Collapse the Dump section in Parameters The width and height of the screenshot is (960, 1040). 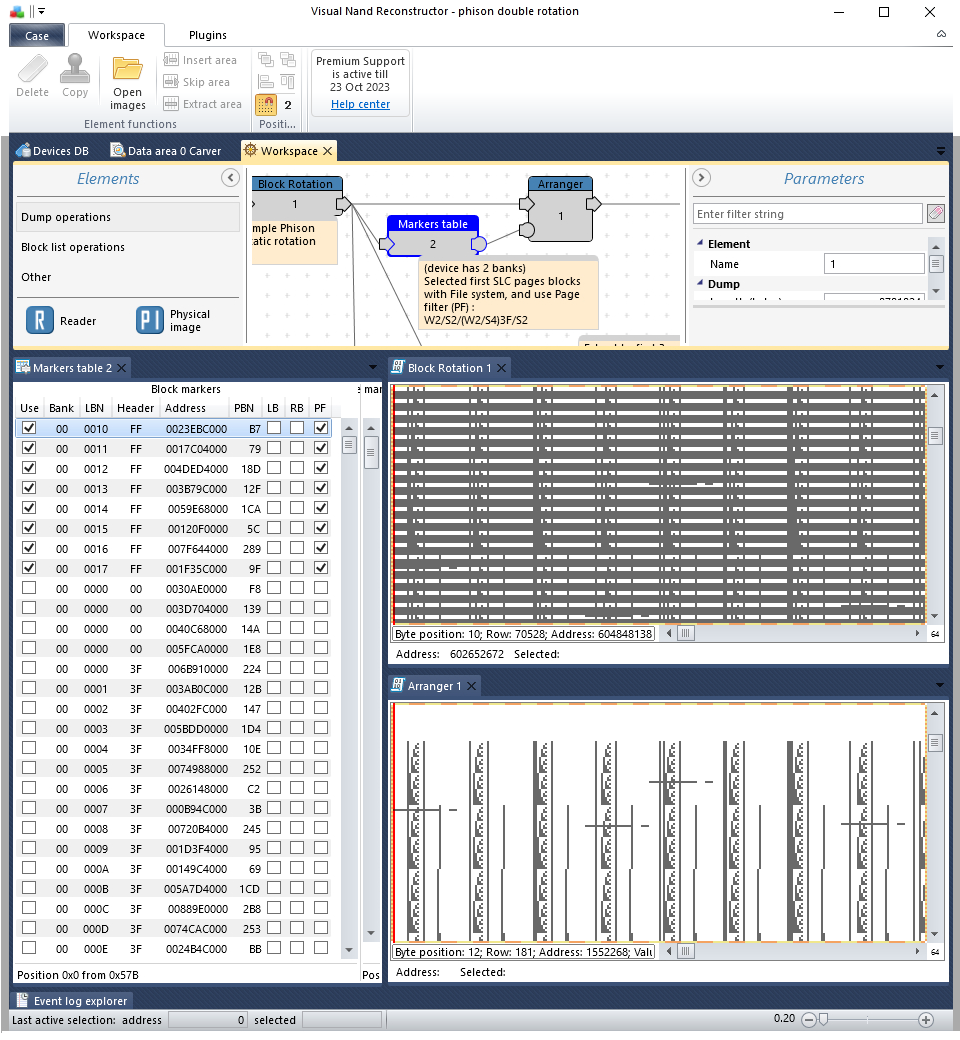700,283
